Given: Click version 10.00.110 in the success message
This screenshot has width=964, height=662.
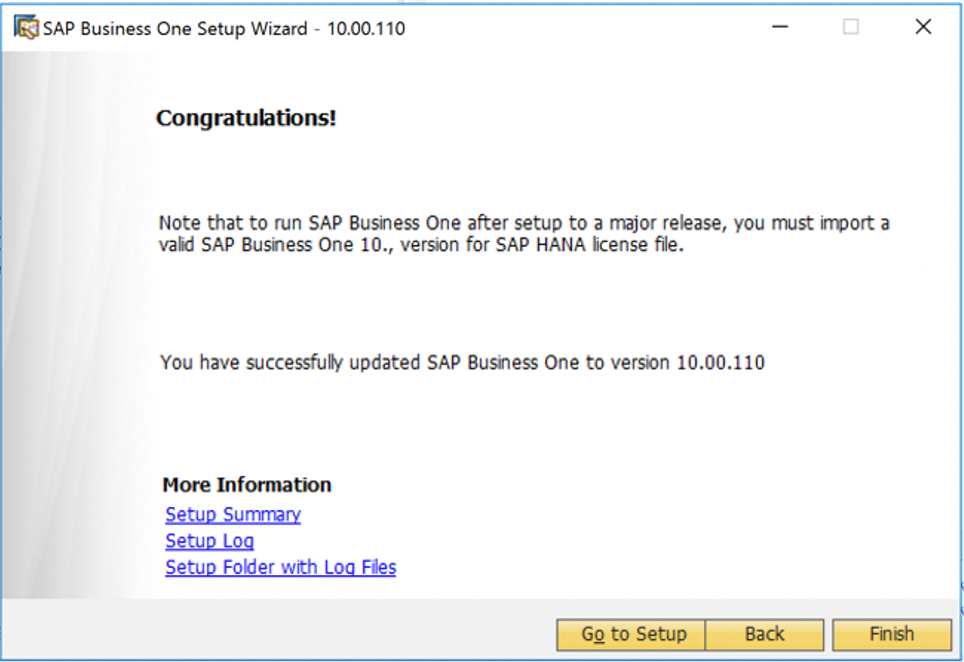Looking at the screenshot, I should [720, 362].
